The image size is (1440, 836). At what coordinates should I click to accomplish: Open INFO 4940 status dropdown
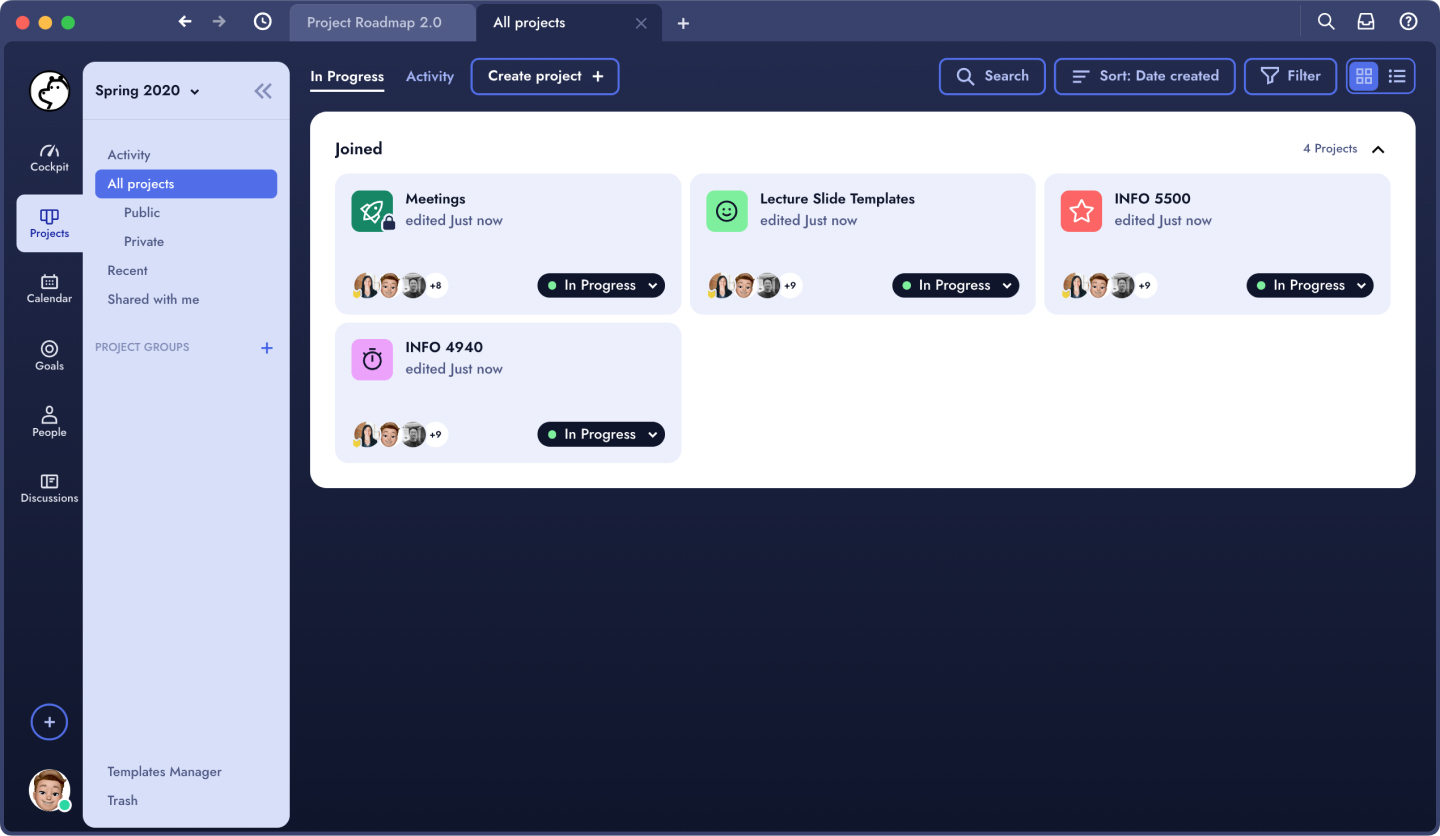(x=601, y=434)
